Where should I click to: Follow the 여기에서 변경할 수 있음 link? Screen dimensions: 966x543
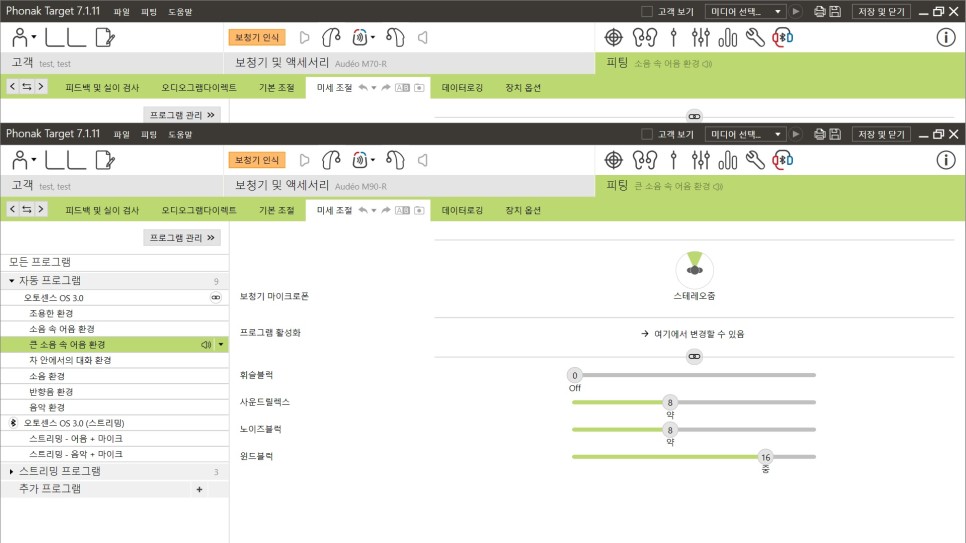pyautogui.click(x=692, y=334)
